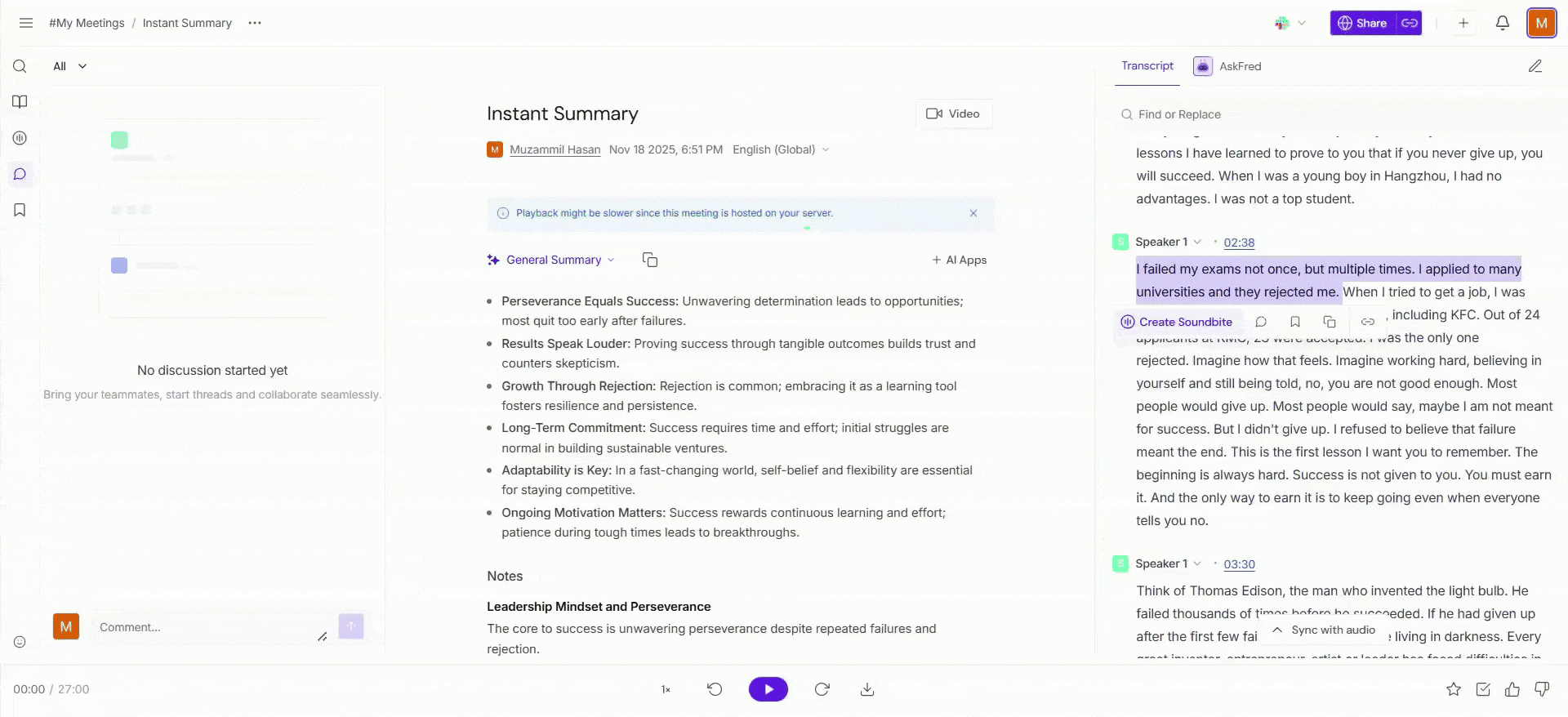Image resolution: width=1568 pixels, height=717 pixels.
Task: Change the English (Global) language dropdown
Action: click(781, 149)
